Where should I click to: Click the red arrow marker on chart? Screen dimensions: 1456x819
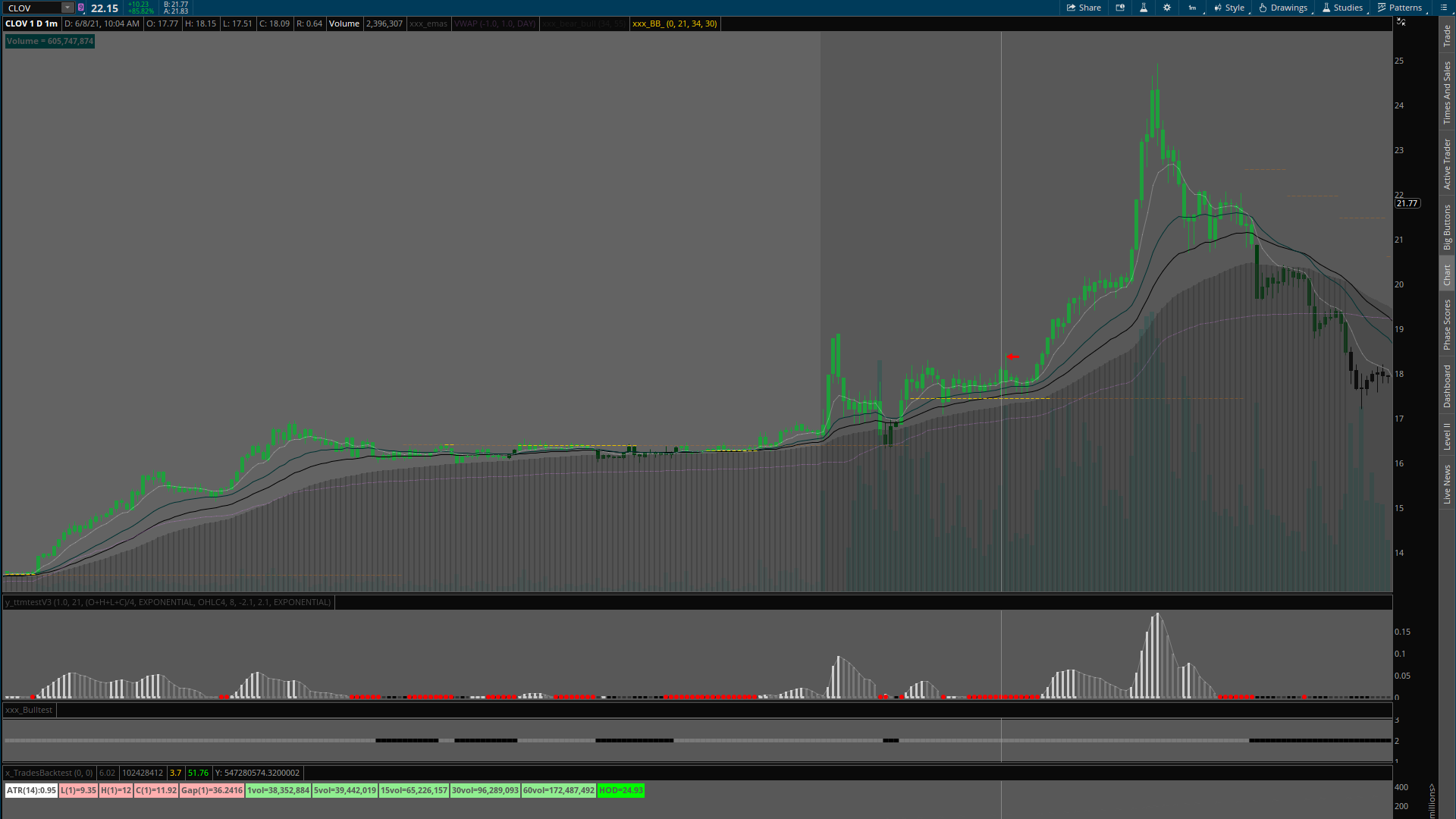coord(1012,356)
